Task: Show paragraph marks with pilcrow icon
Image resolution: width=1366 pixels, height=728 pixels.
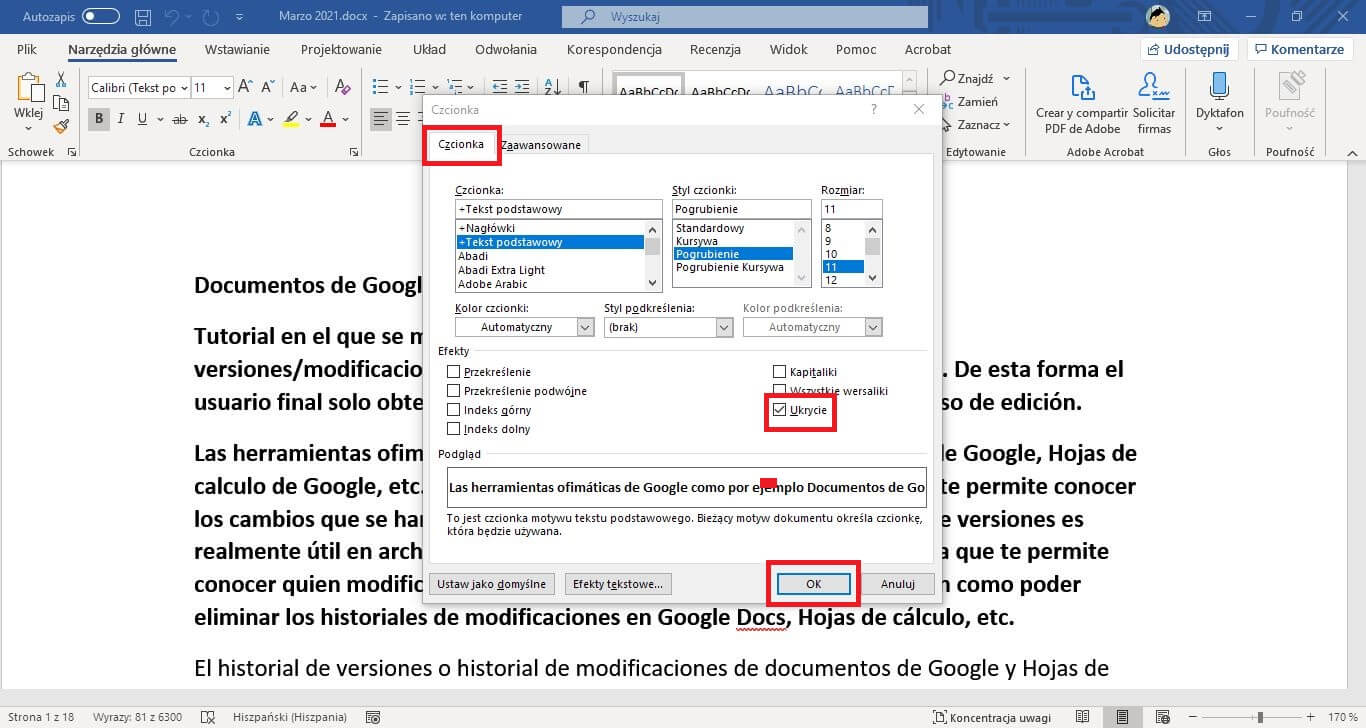Action: tap(583, 88)
